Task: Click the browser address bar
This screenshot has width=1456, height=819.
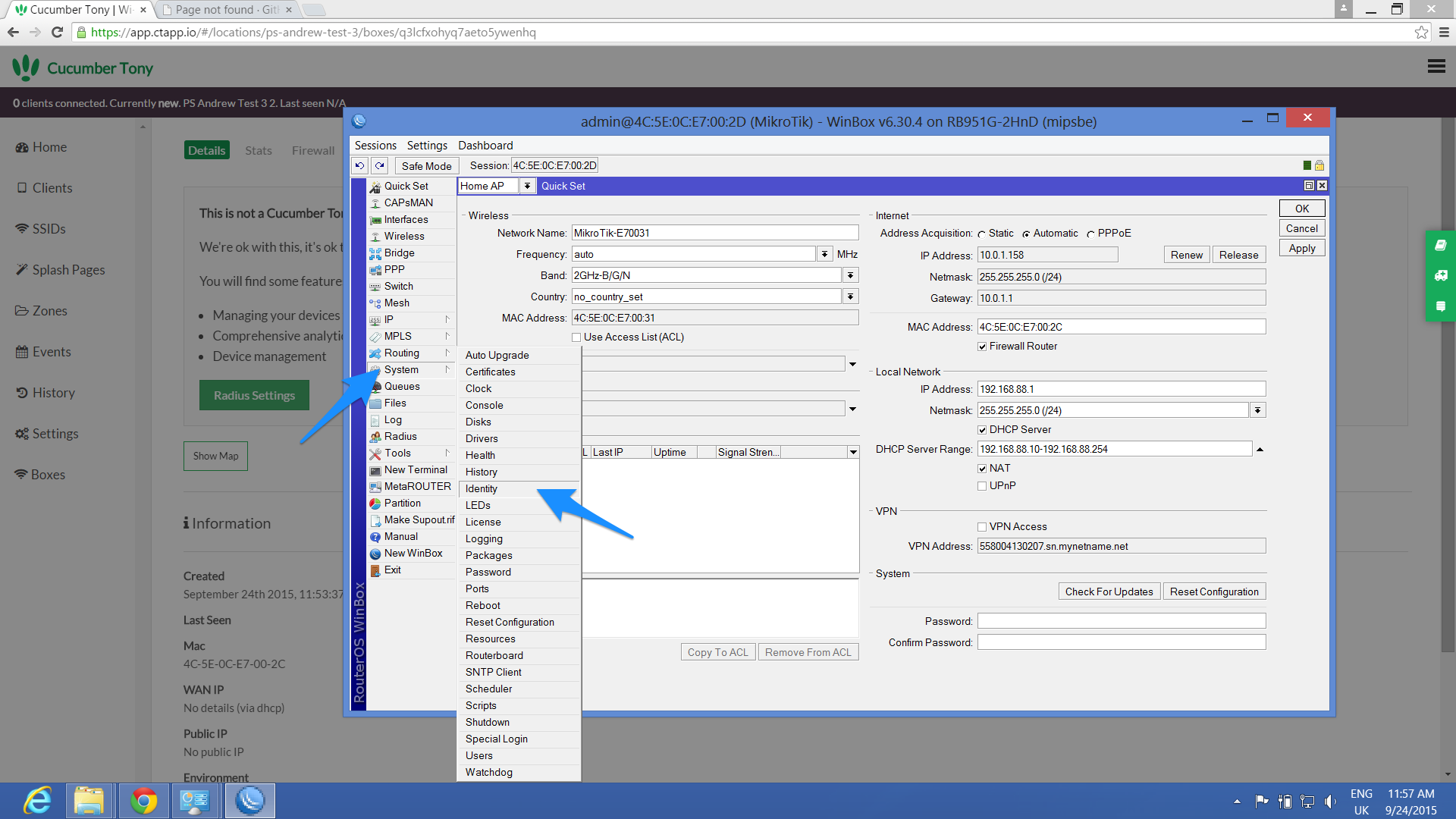Action: click(x=743, y=32)
